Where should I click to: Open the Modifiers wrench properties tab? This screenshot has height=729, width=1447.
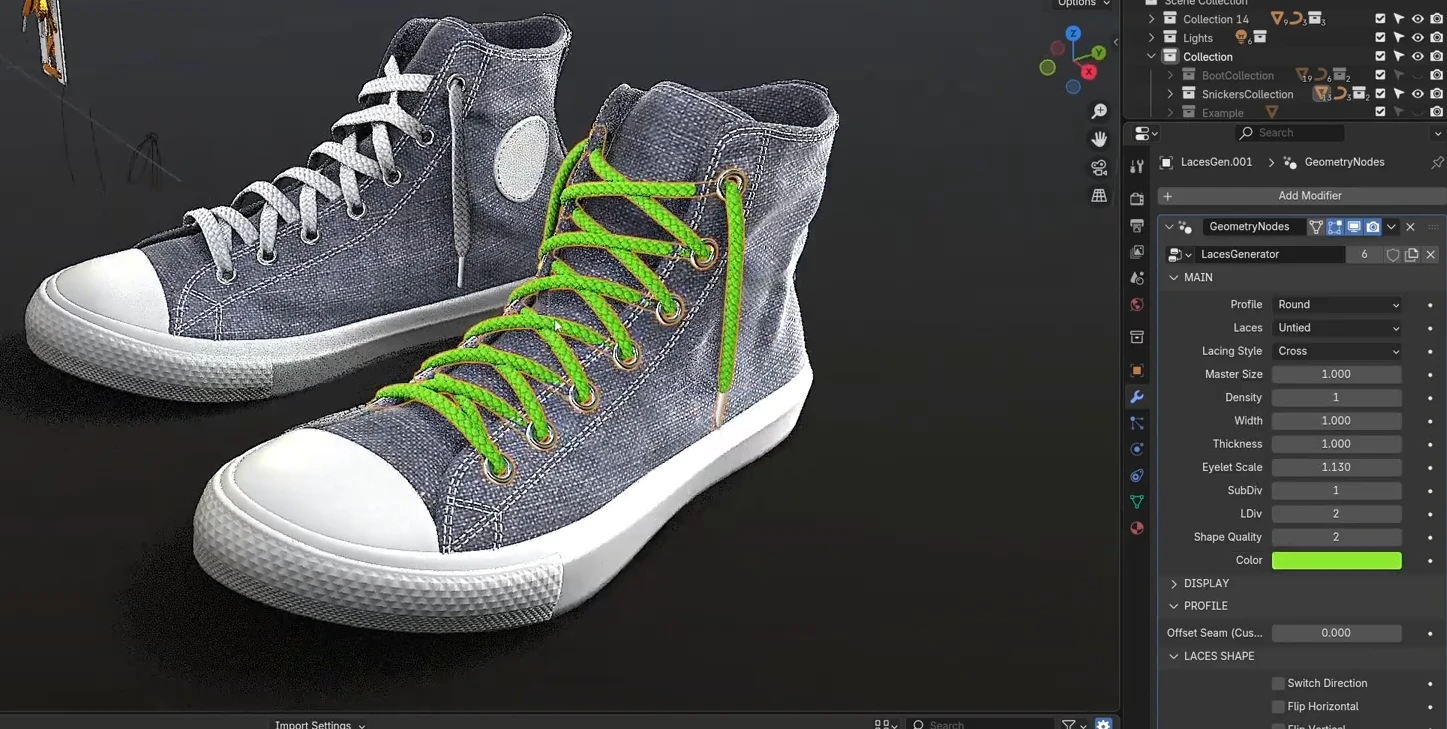pyautogui.click(x=1137, y=397)
